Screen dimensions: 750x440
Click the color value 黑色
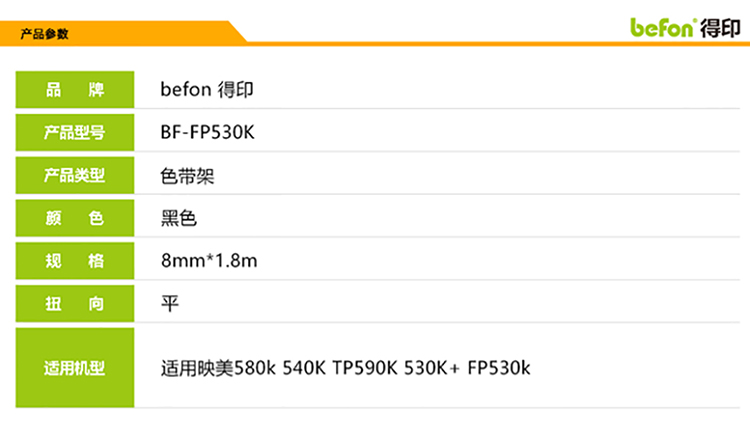pos(178,218)
